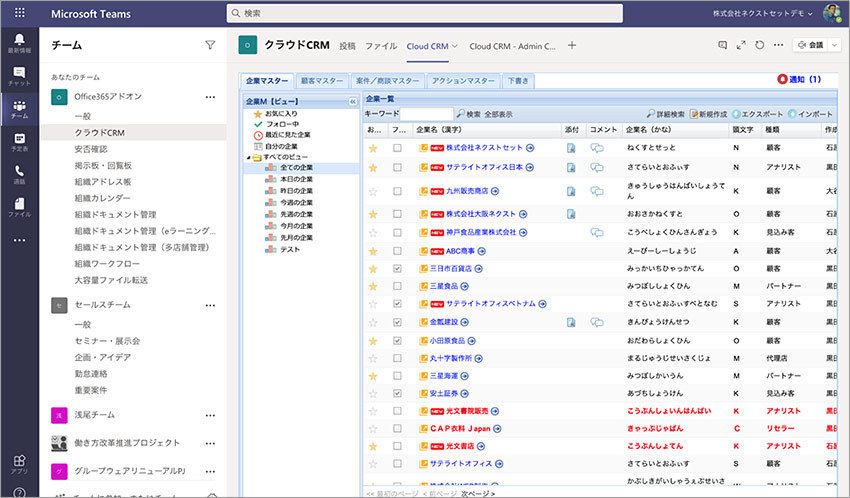Uncheck the follow box for 安土証券
Viewport: 850px width, 498px height.
(x=397, y=393)
